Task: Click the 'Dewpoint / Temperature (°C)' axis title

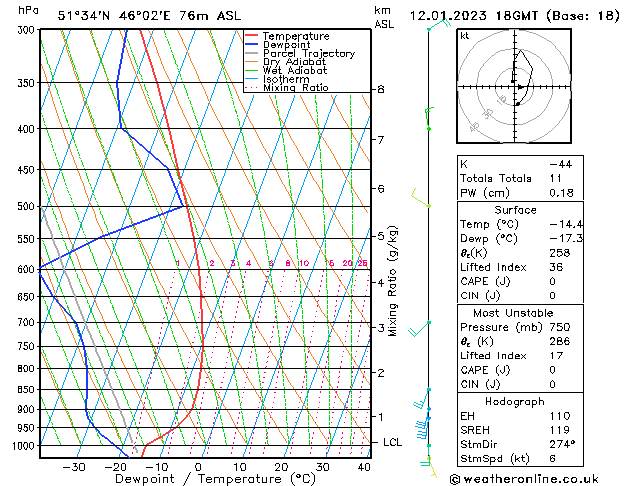Action: (x=215, y=479)
